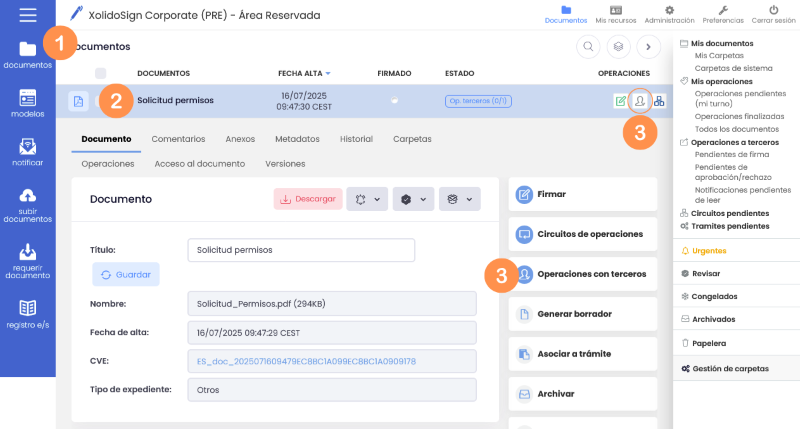Click the Firmar action button
Viewport: 800px width, 429px height.
[x=583, y=194]
